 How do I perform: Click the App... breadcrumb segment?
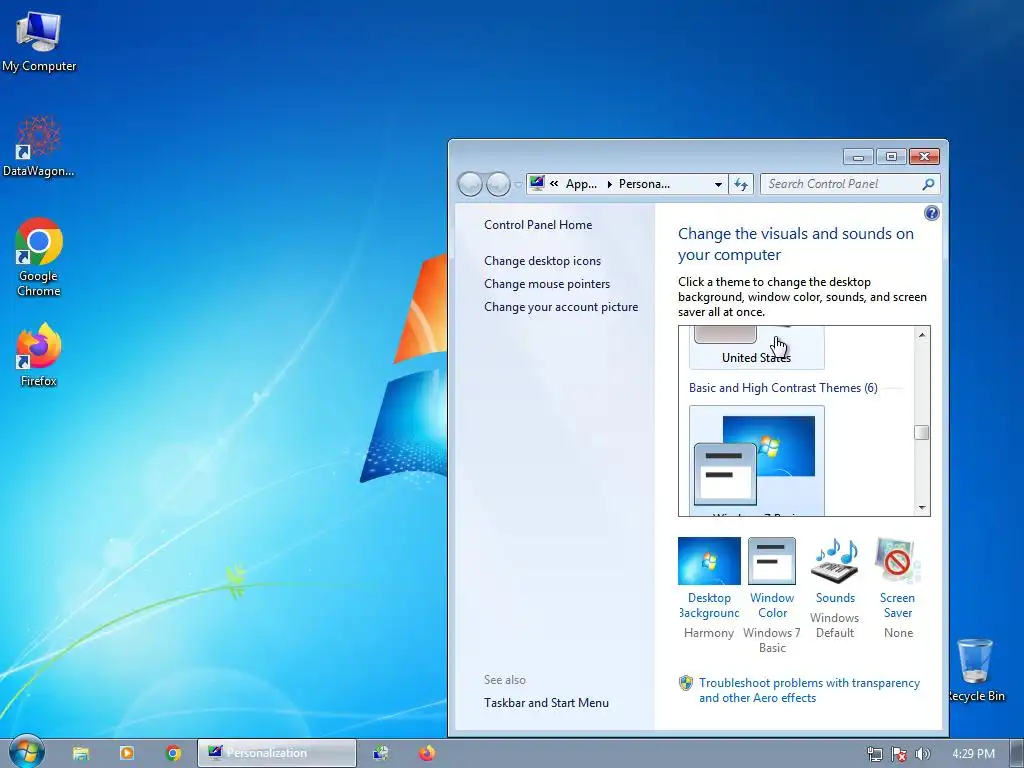(x=581, y=184)
